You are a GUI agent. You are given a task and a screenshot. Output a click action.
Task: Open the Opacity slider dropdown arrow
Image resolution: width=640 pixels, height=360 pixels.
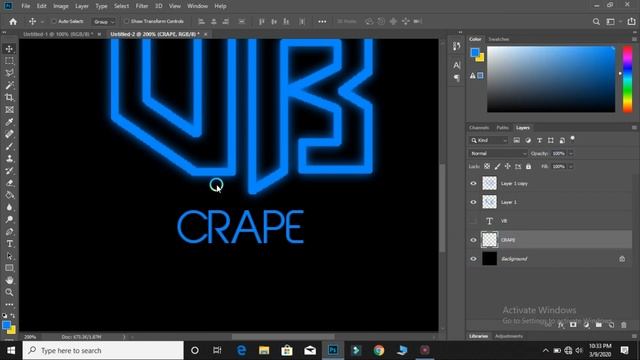(571, 153)
